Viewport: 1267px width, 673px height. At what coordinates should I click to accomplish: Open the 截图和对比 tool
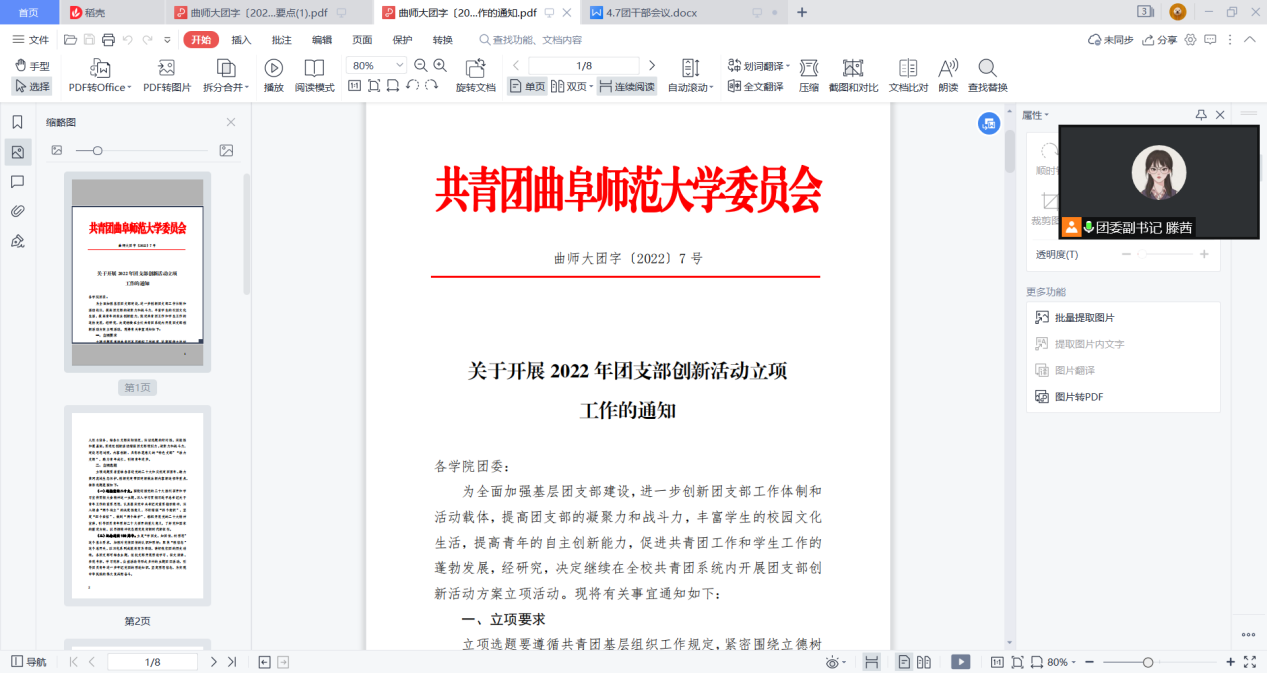(x=853, y=68)
